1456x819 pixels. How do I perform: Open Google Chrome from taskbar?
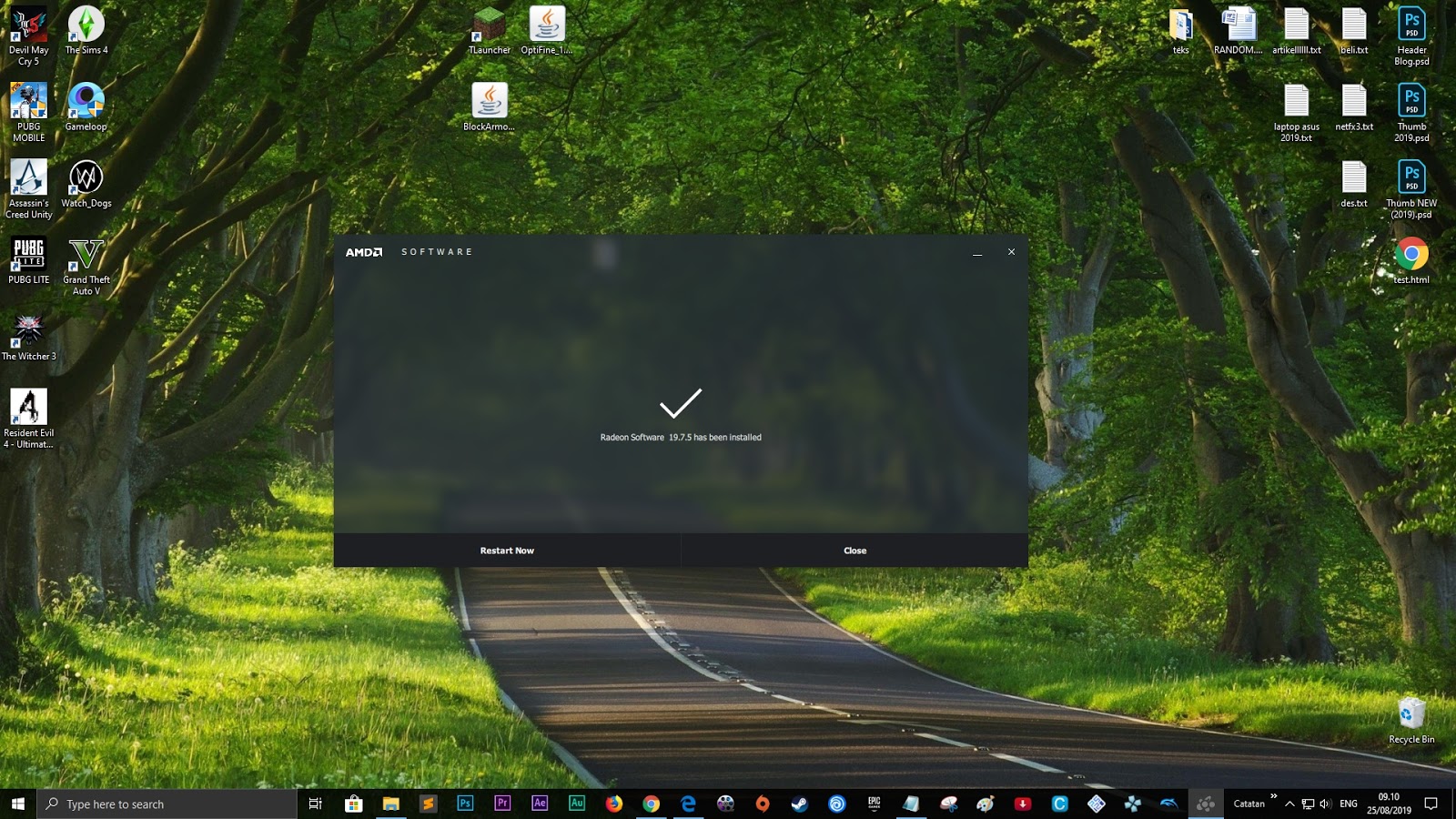pyautogui.click(x=651, y=804)
